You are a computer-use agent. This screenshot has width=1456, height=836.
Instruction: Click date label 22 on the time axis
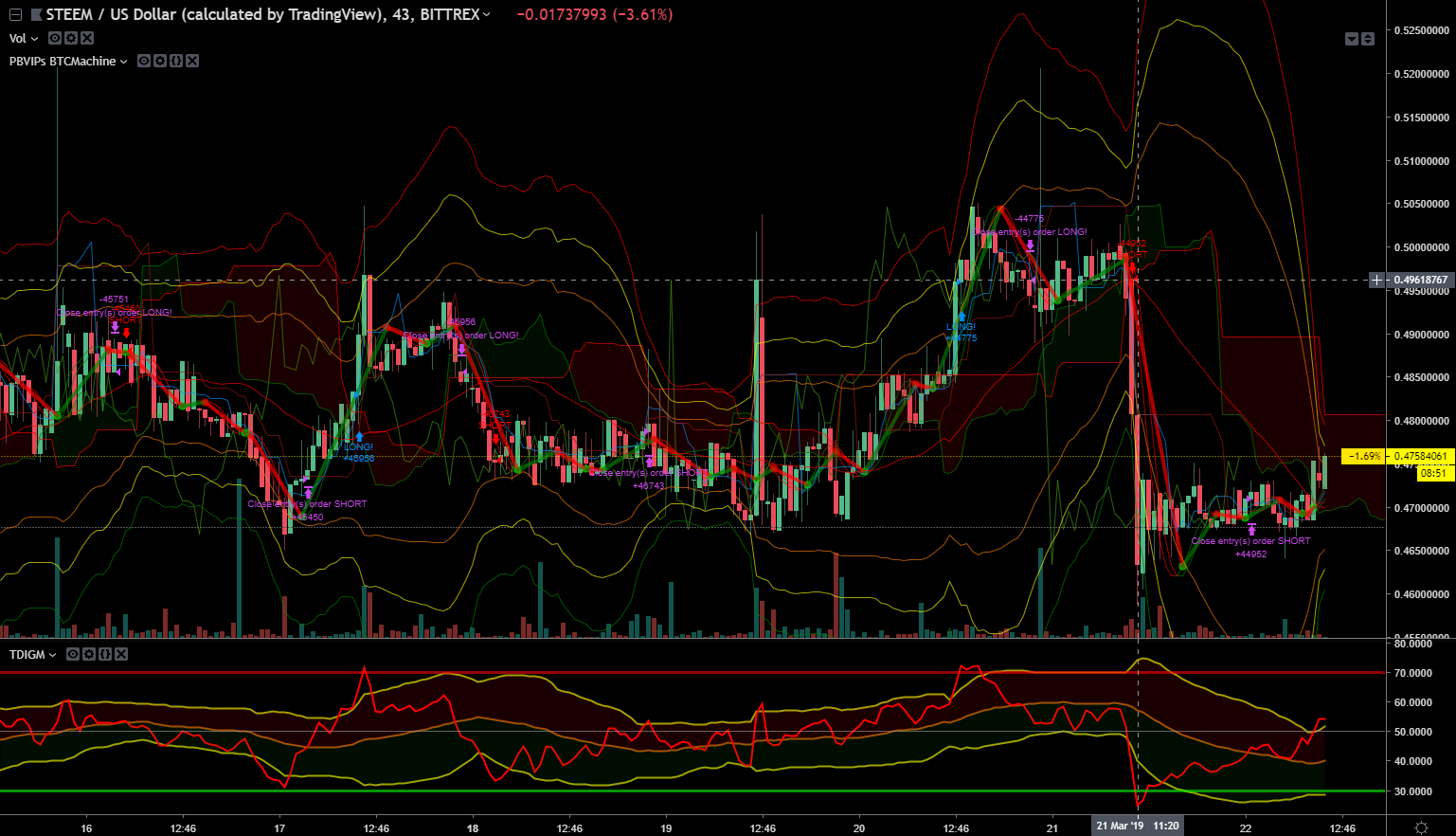pos(1246,828)
